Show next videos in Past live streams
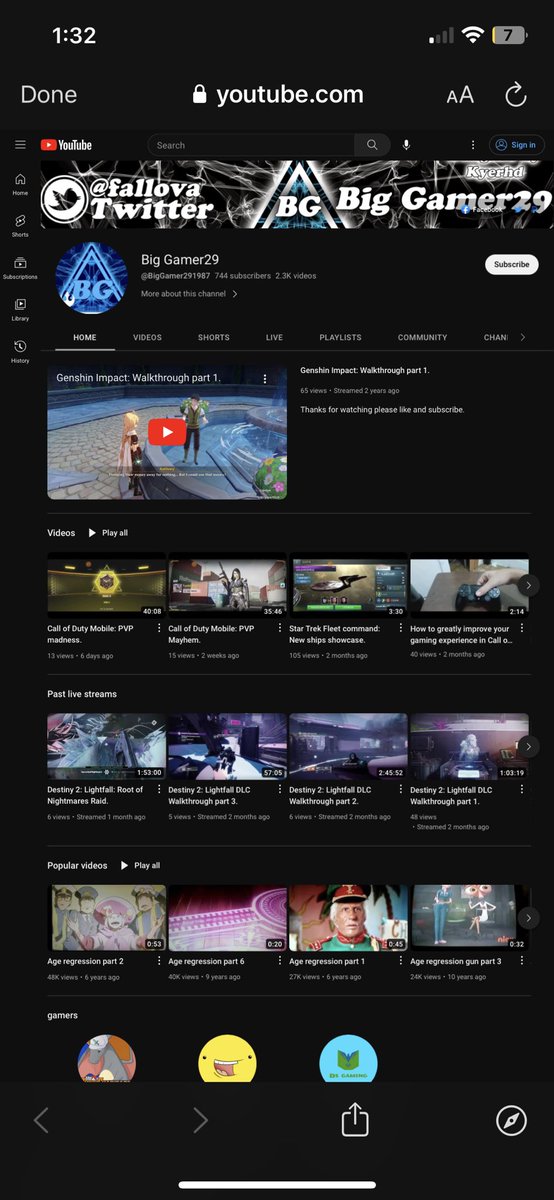The image size is (554, 1200). click(529, 746)
